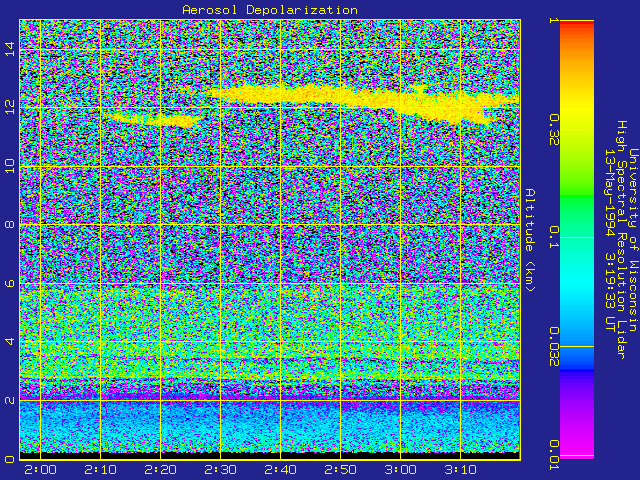Viewport: 640px width, 480px height.
Task: Click the colorbar label 0.1
Action: 553,238
